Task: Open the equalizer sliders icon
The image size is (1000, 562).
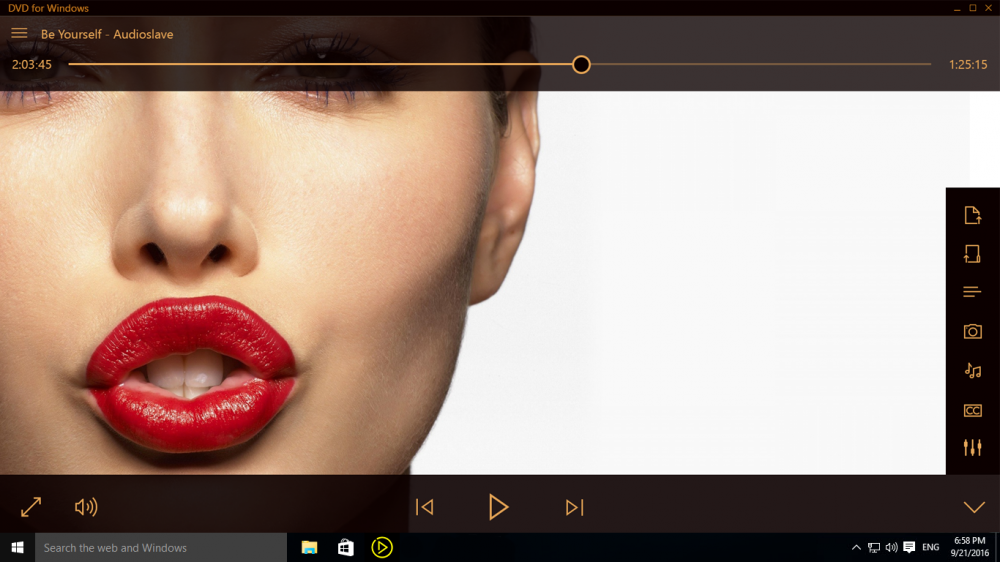Action: point(972,447)
